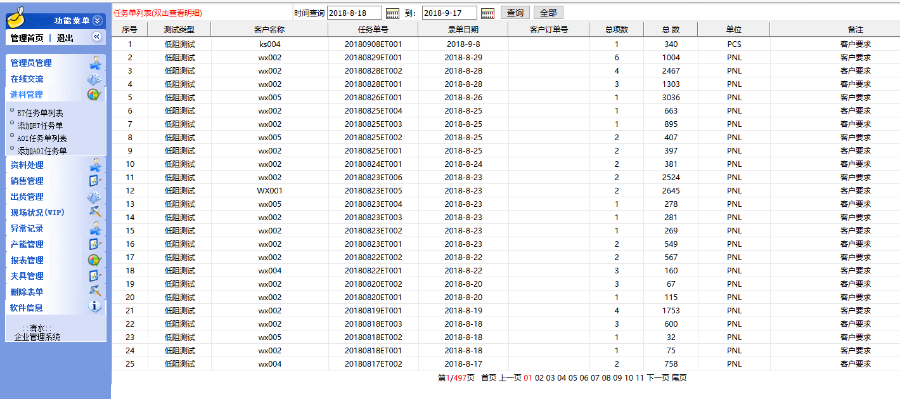Click the 录单日期 column header
This screenshot has width=900, height=399.
(463, 29)
